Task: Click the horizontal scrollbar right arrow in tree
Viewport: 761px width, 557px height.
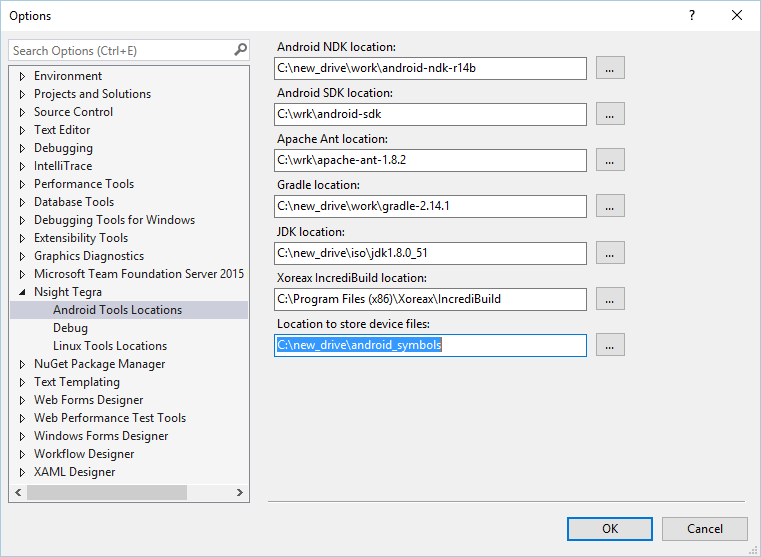Action: pos(240,492)
